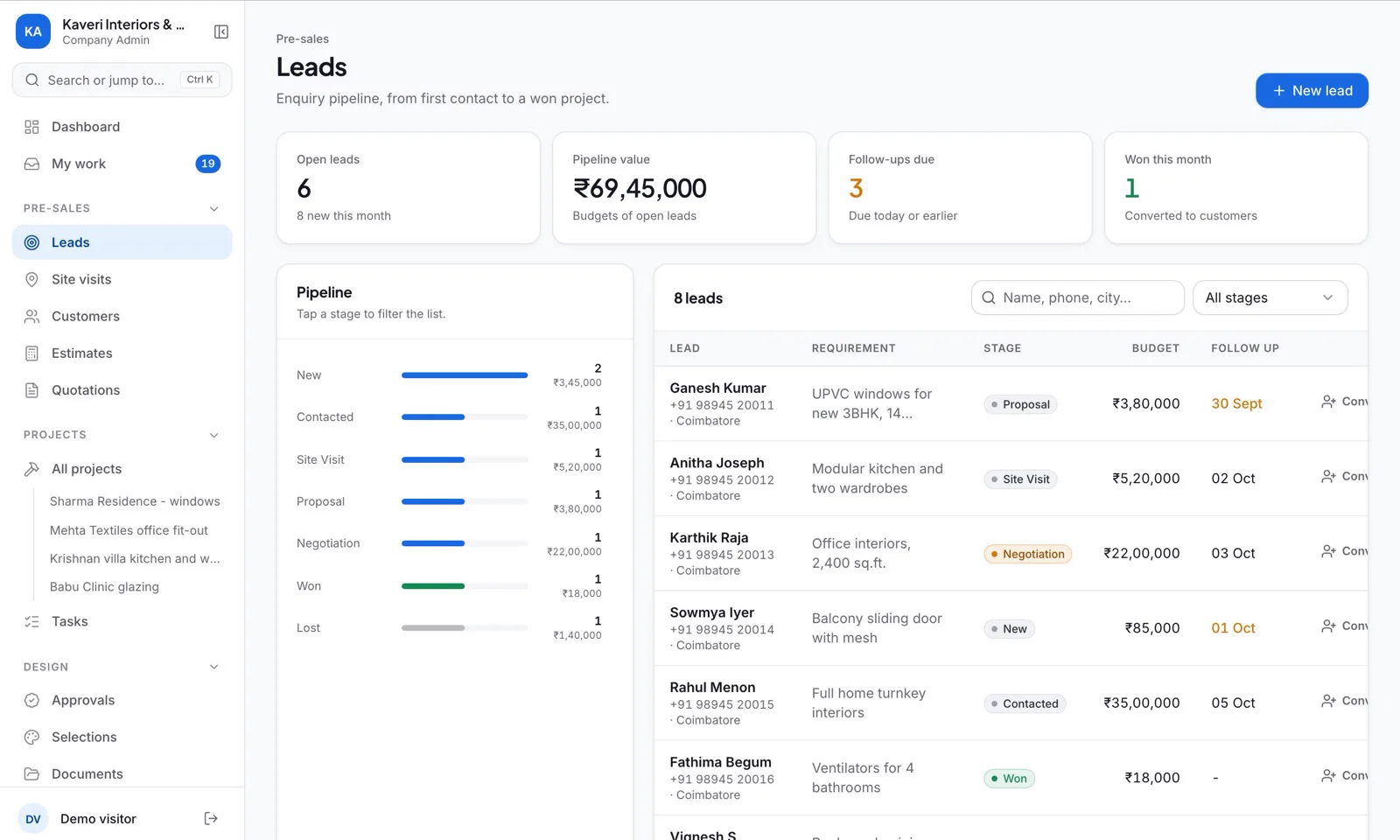Open the All stages filter dropdown

click(1270, 297)
